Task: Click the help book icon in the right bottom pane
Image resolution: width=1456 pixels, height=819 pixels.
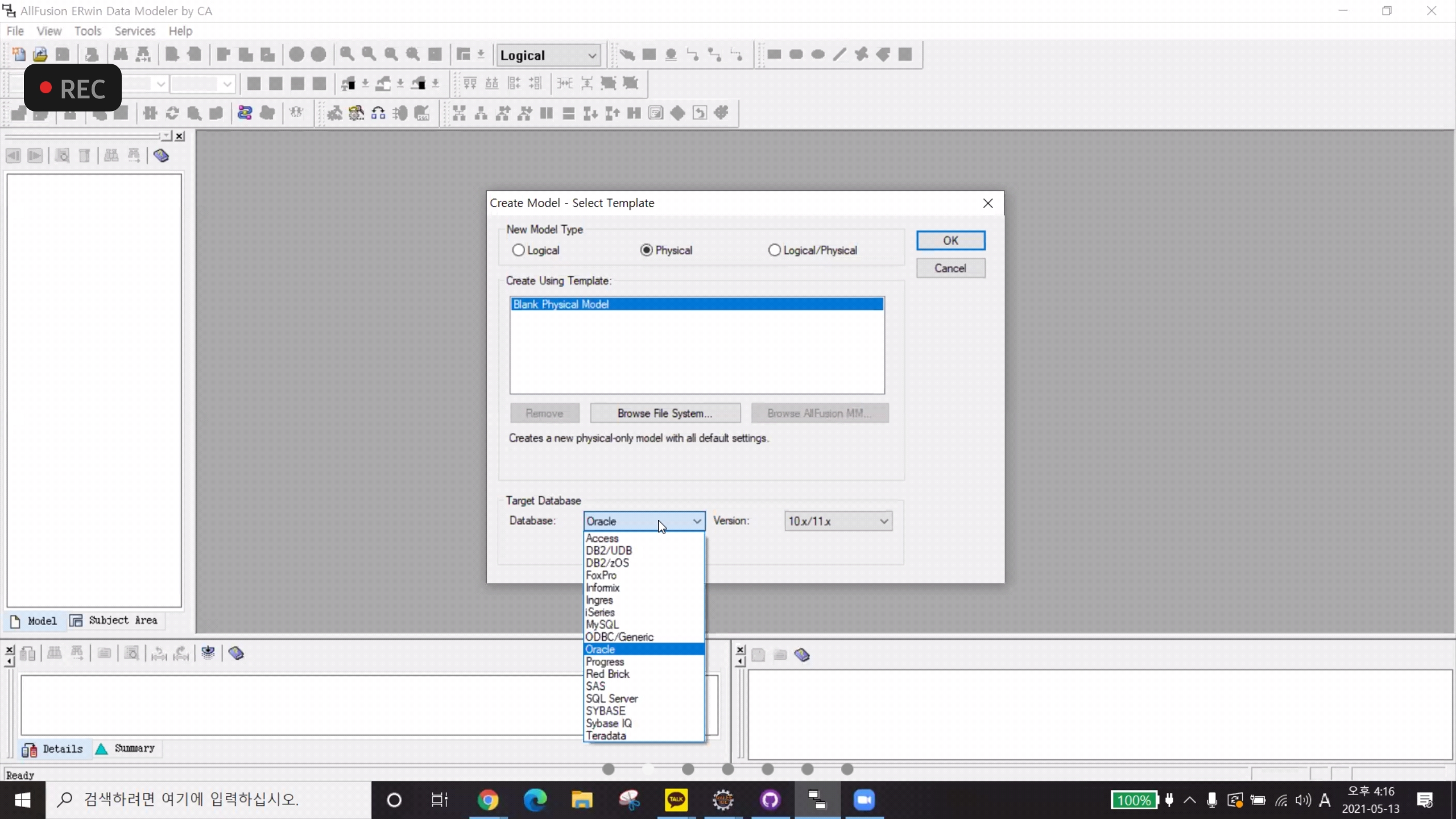Action: 802,655
